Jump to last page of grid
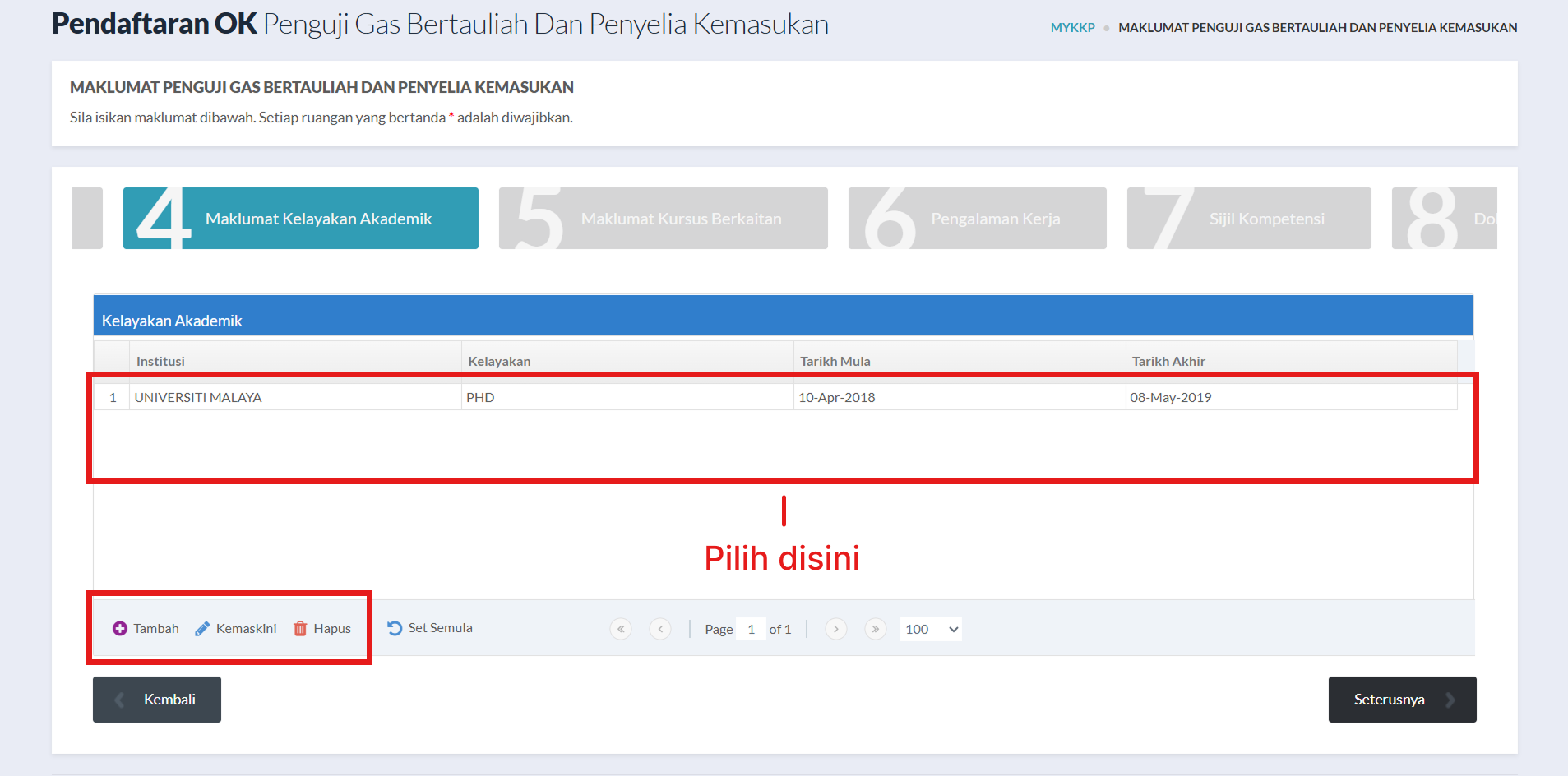The height and width of the screenshot is (776, 1568). click(x=875, y=630)
